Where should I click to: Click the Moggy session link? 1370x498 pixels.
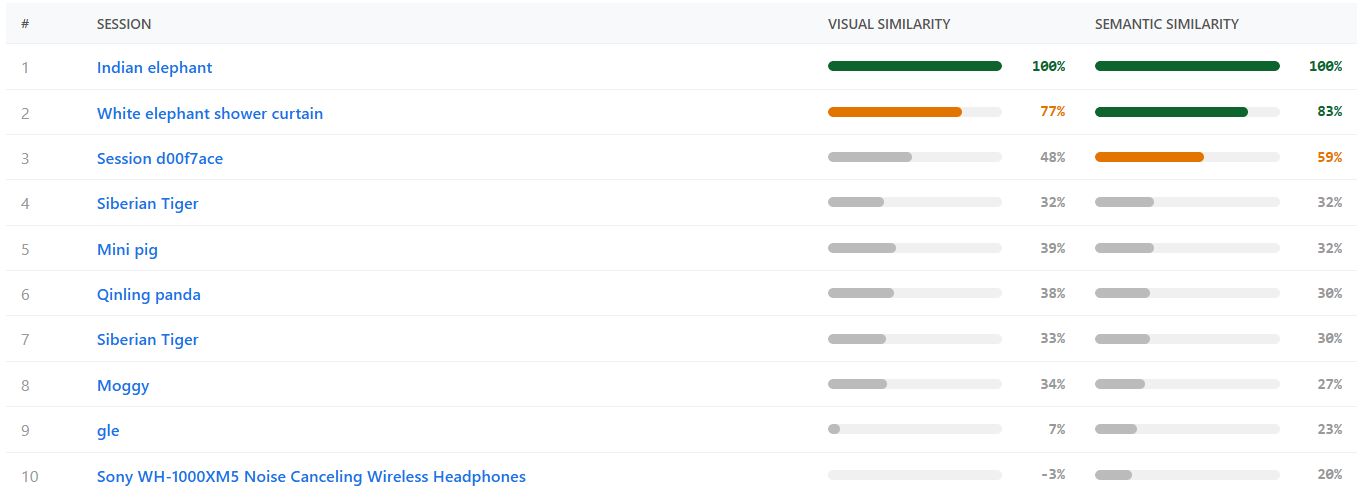123,385
